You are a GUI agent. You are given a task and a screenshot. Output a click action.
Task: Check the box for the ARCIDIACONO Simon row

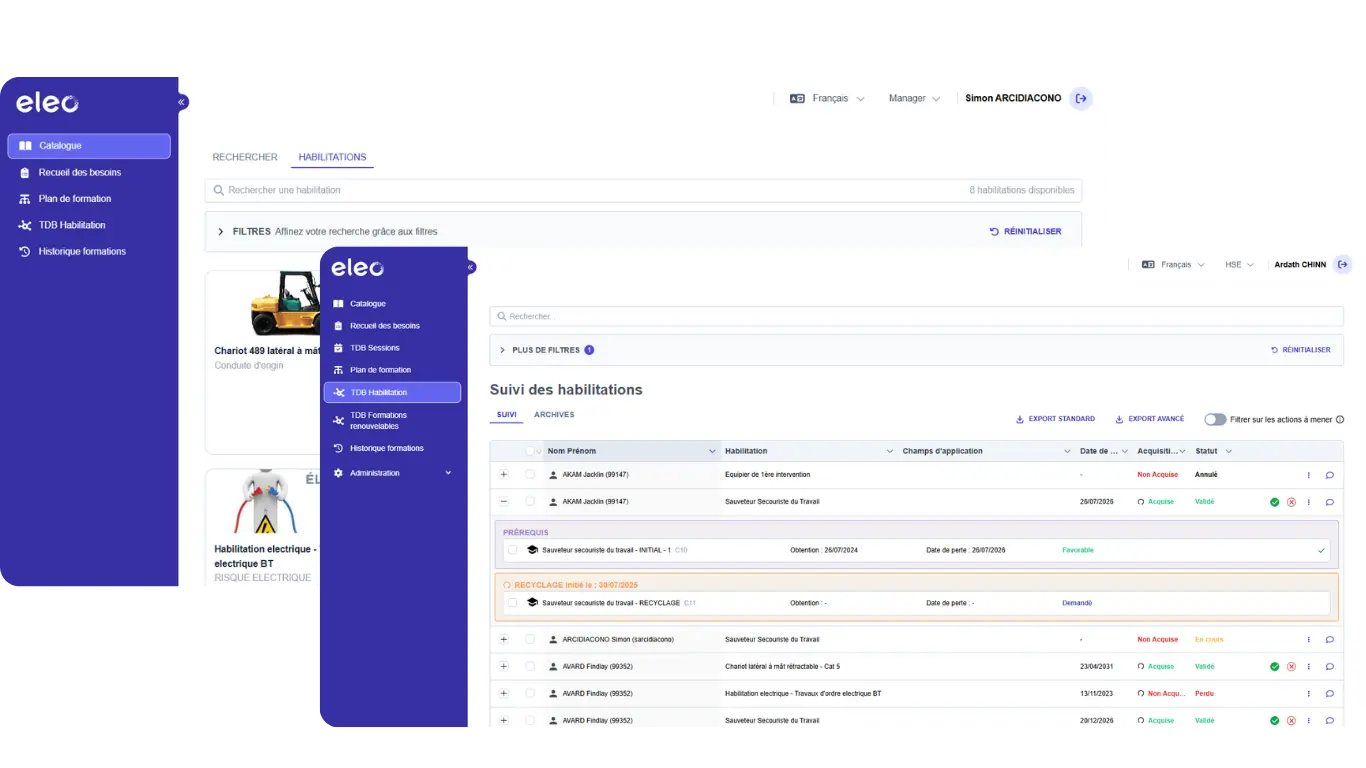530,639
